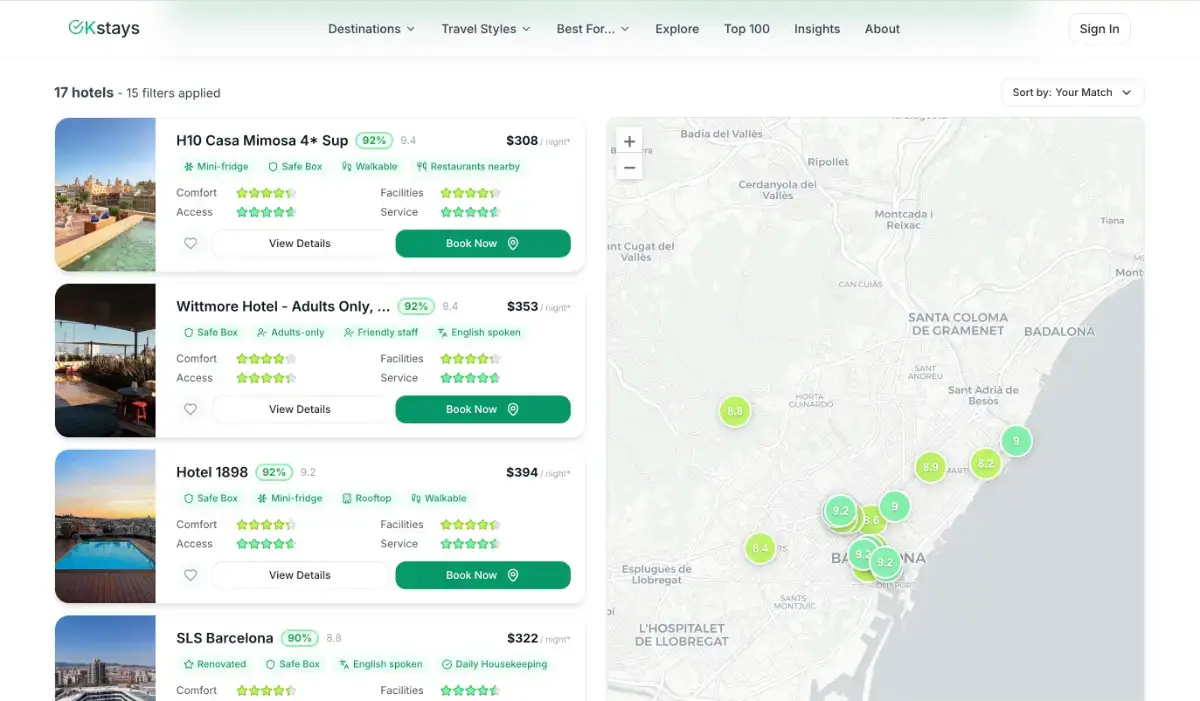This screenshot has width=1200, height=701.
Task: Click Adults-only tag on Wittmore Hotel
Action: click(x=290, y=333)
